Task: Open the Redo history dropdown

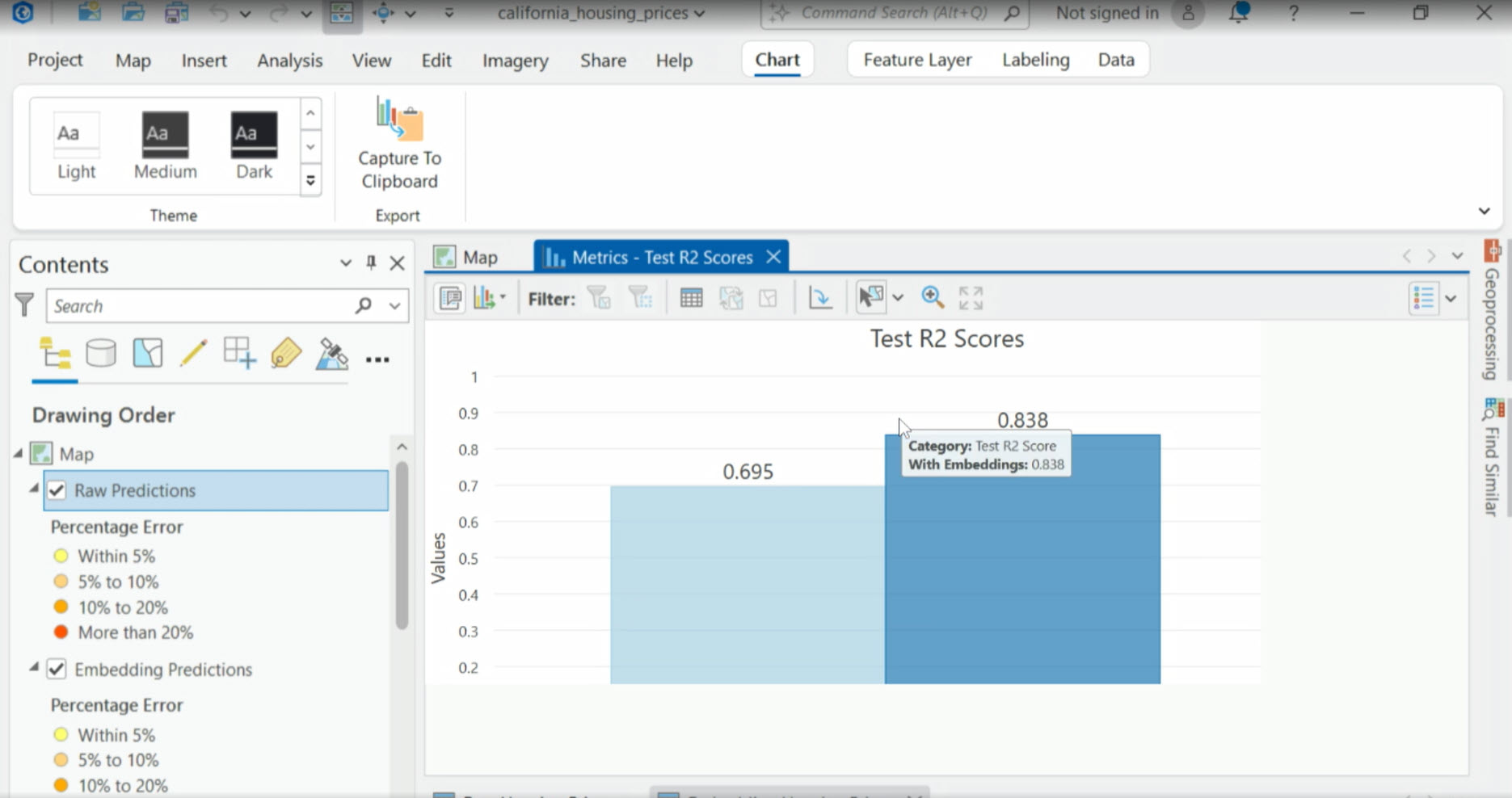Action: pos(306,14)
